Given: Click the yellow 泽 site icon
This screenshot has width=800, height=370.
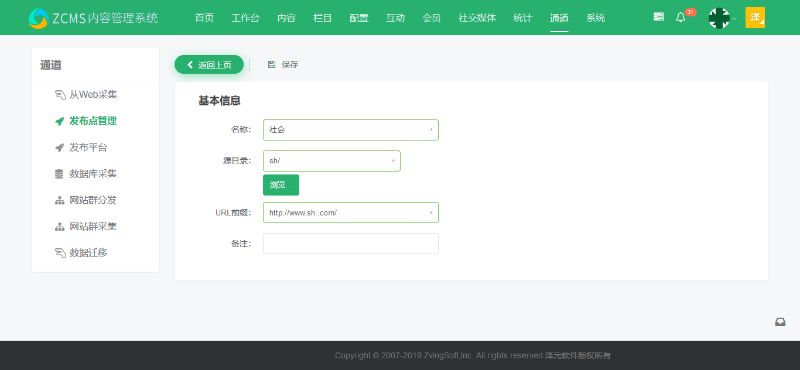Looking at the screenshot, I should (x=755, y=17).
